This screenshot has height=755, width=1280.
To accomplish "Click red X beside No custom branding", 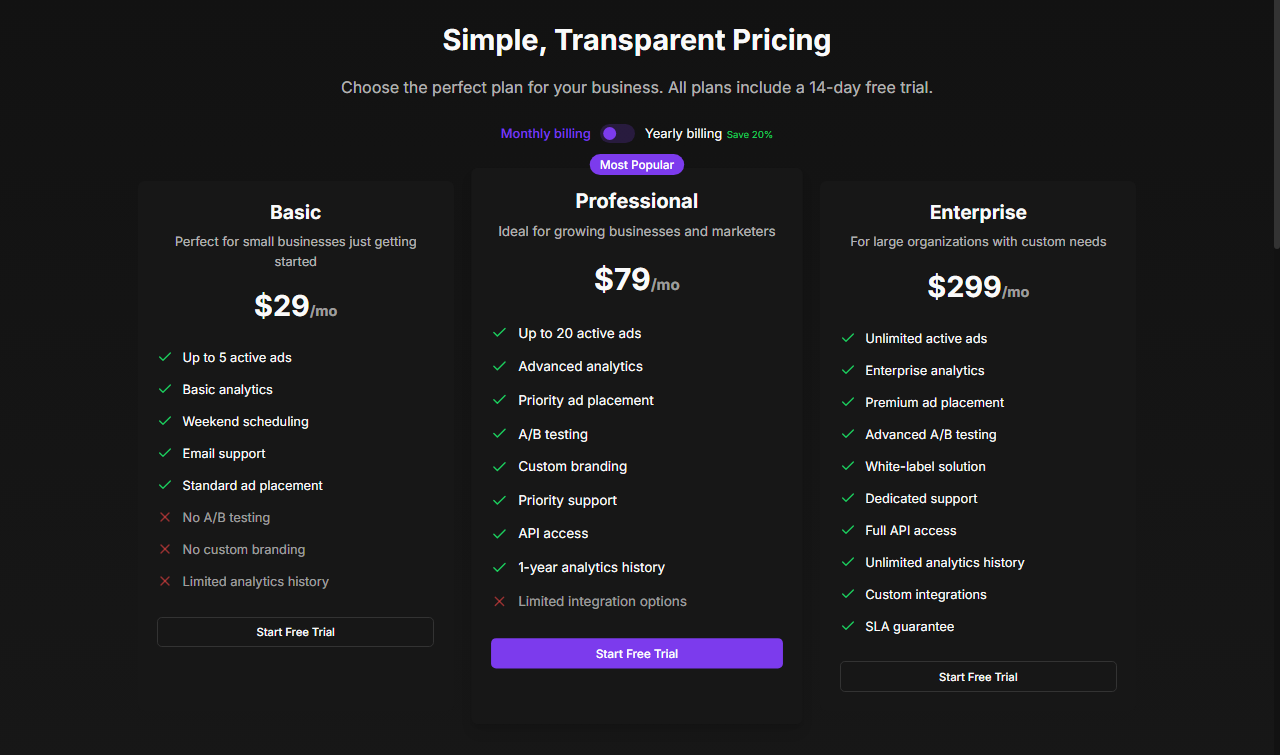I will (165, 549).
